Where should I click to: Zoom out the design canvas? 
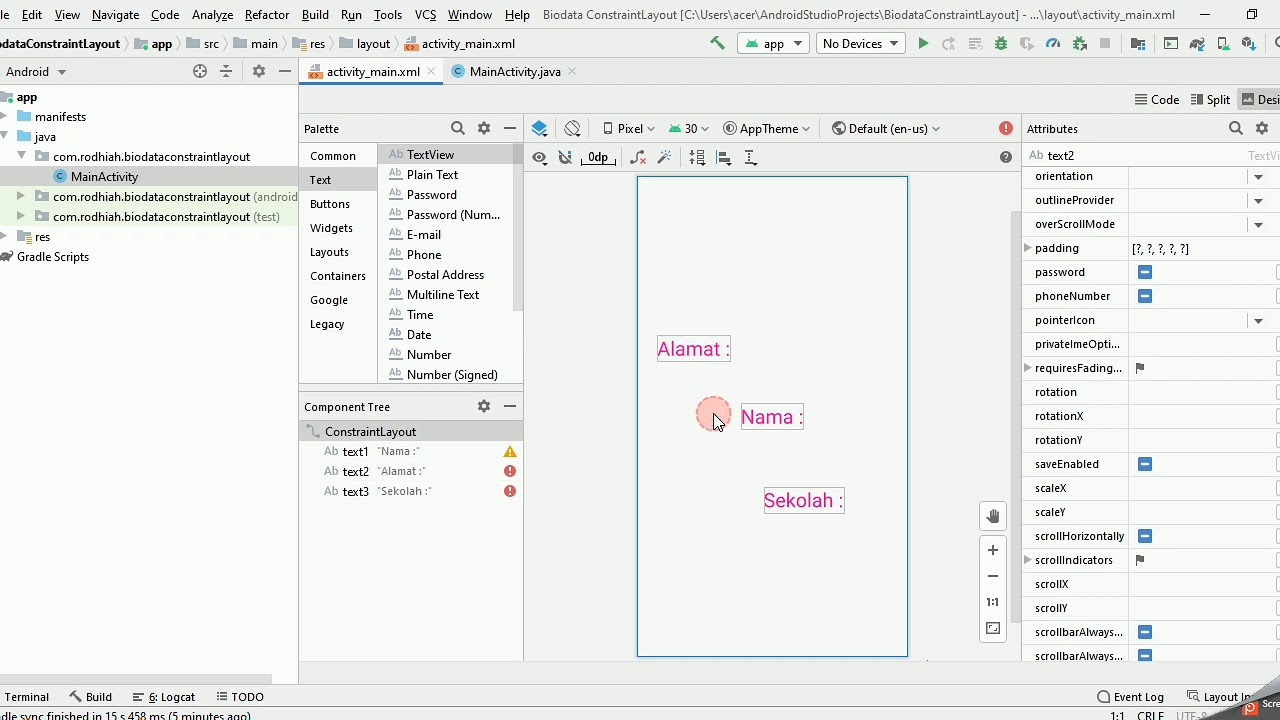point(993,576)
